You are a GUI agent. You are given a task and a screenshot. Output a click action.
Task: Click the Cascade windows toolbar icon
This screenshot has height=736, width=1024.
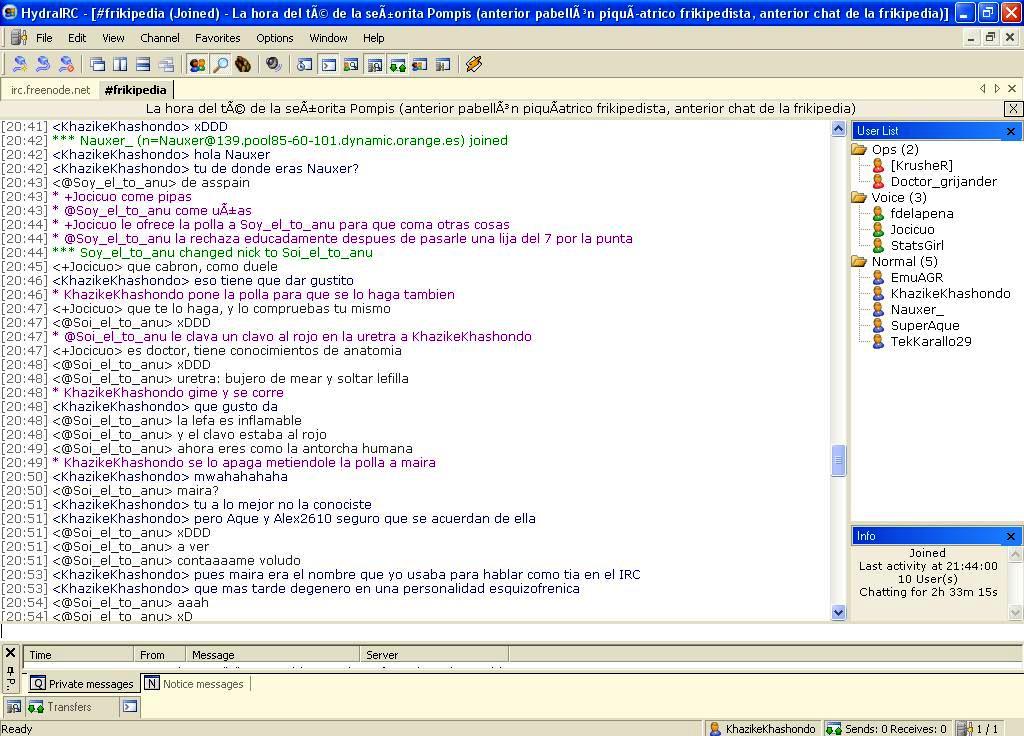(x=97, y=64)
